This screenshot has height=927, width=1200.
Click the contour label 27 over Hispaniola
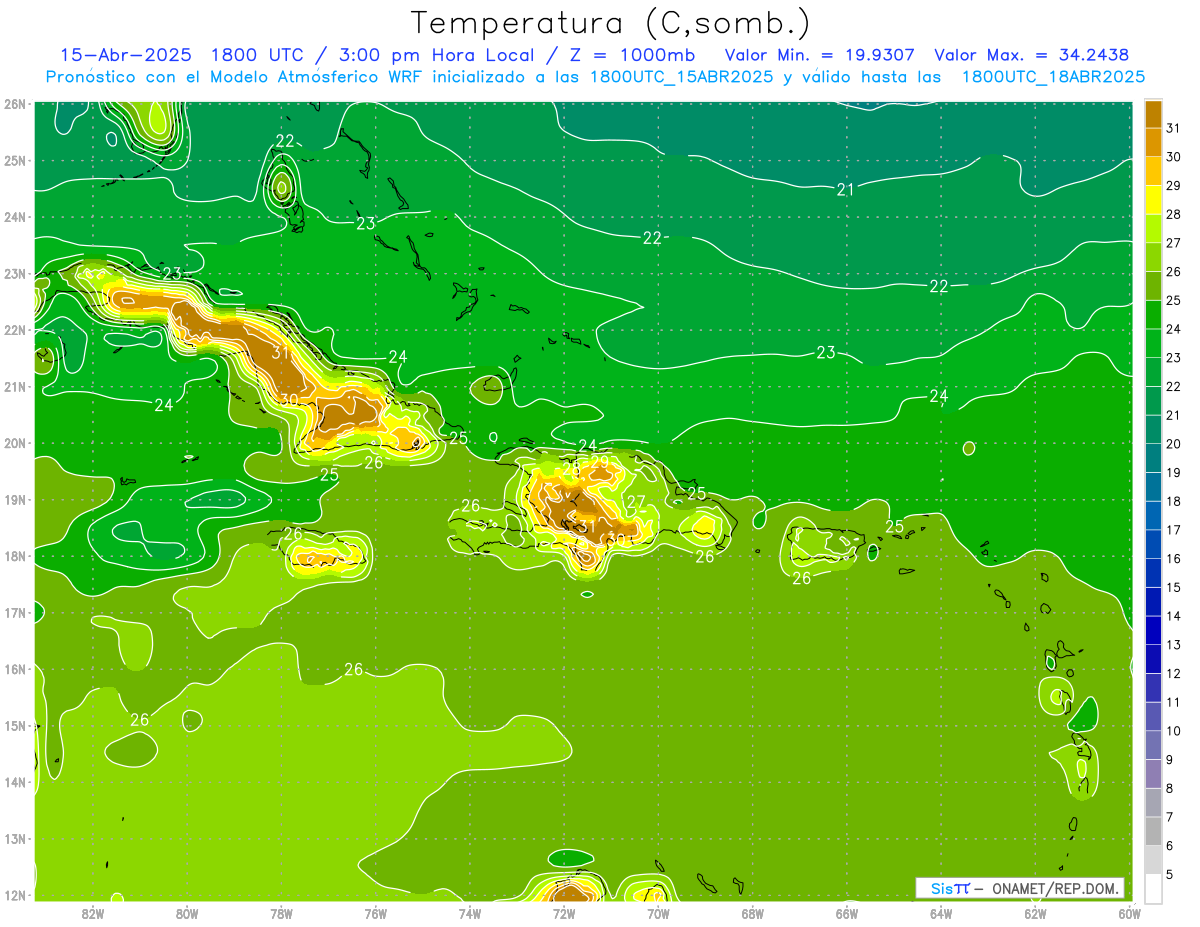coord(636,501)
